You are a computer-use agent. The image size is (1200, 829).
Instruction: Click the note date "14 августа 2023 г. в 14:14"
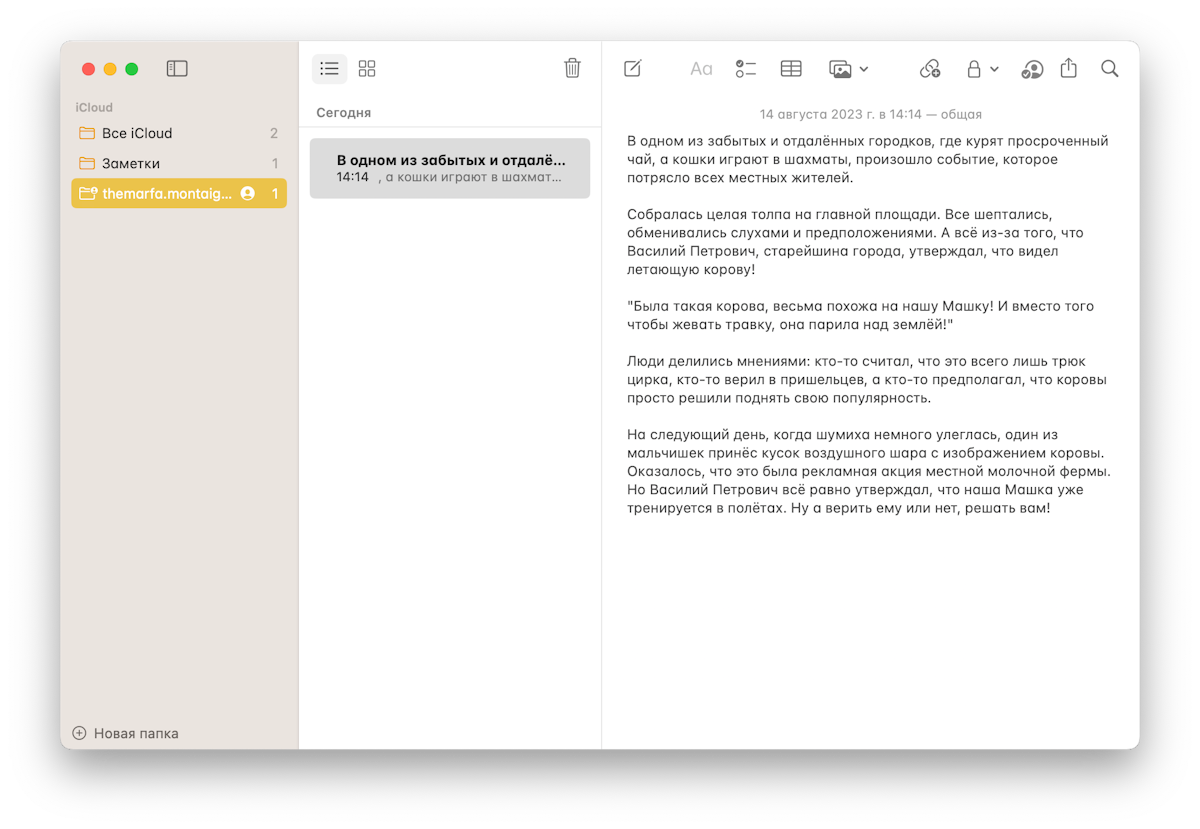[x=841, y=114]
